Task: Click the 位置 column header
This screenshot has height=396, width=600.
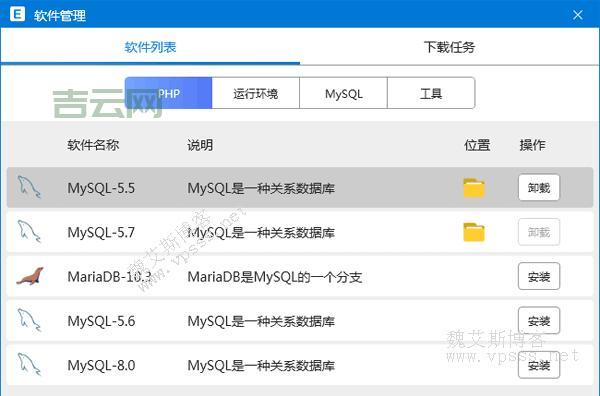Action: [x=477, y=145]
